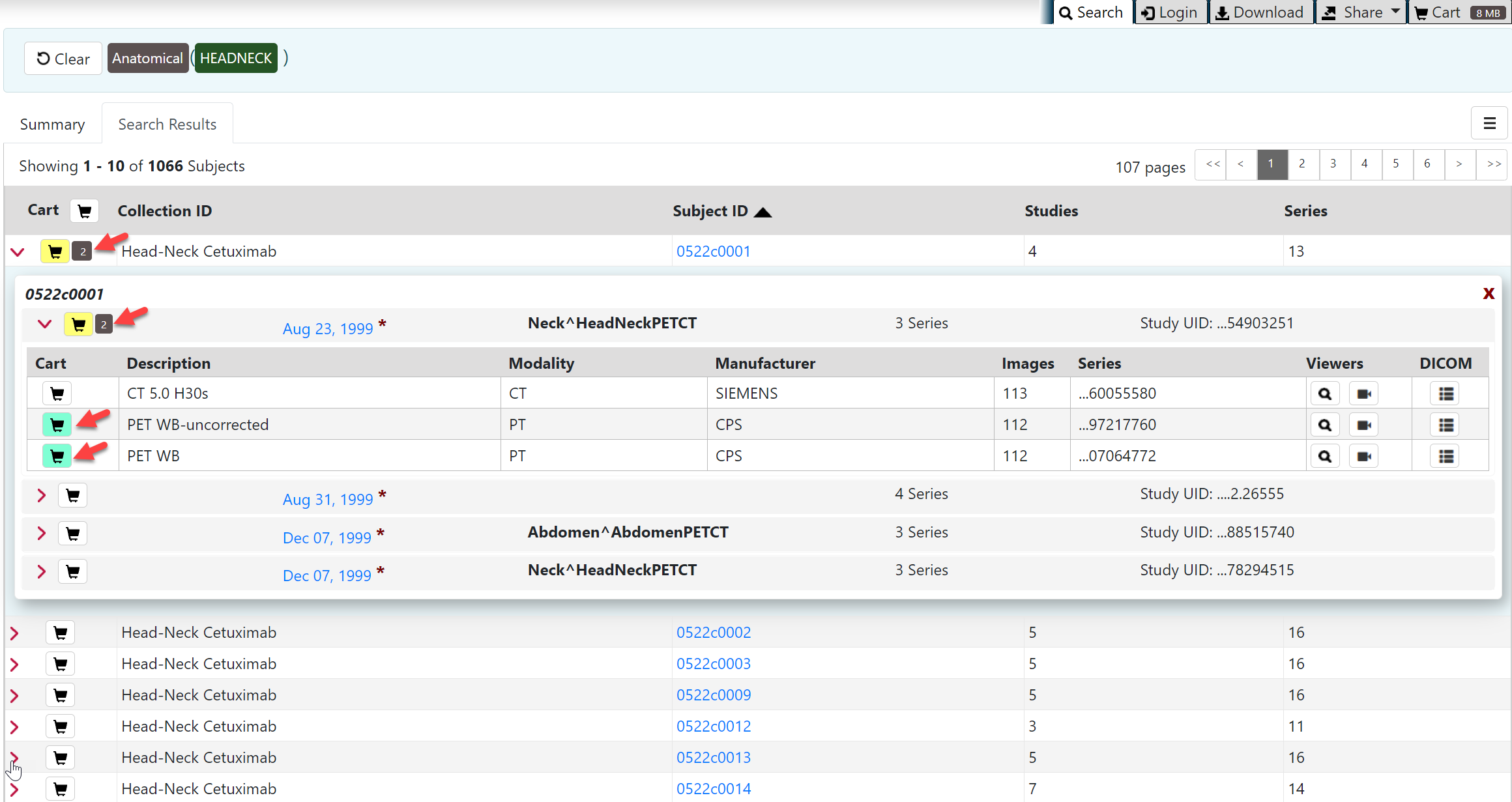The image size is (1512, 802).
Task: Open the hamburger column menu
Action: [x=1489, y=123]
